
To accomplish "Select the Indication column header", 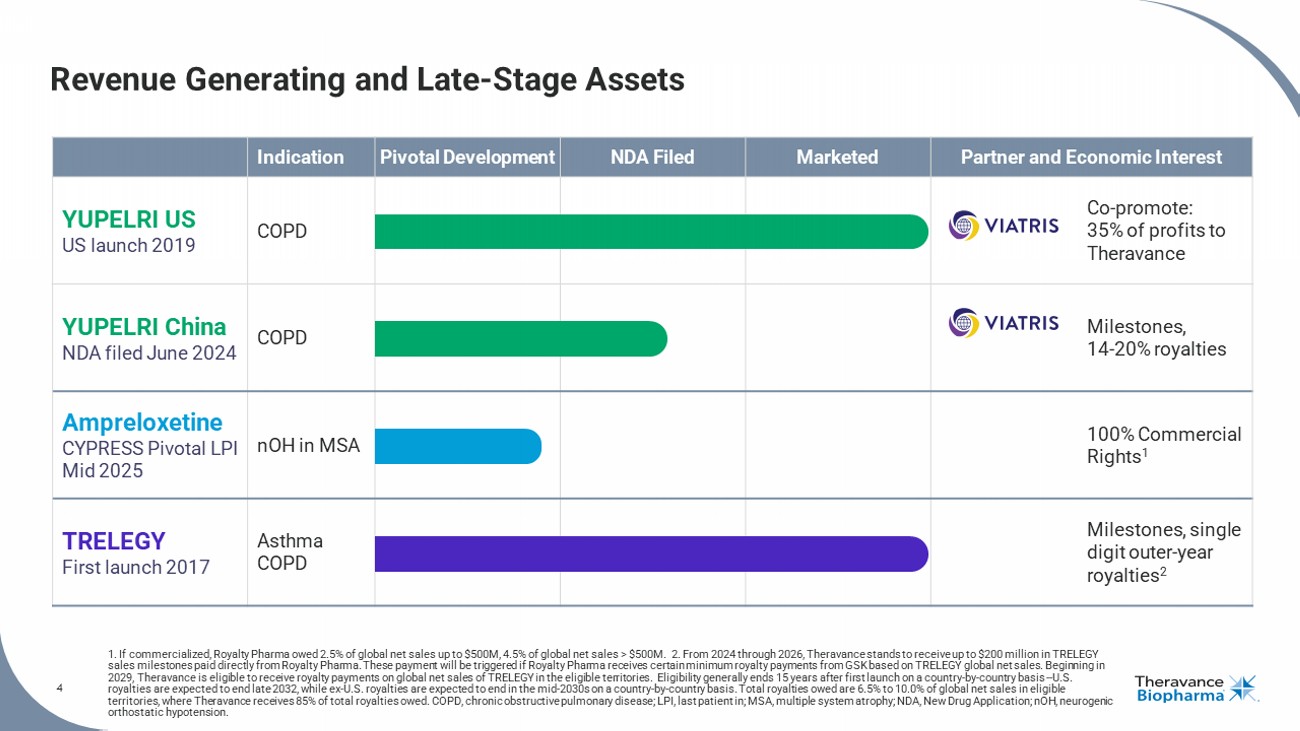I will tap(300, 157).
